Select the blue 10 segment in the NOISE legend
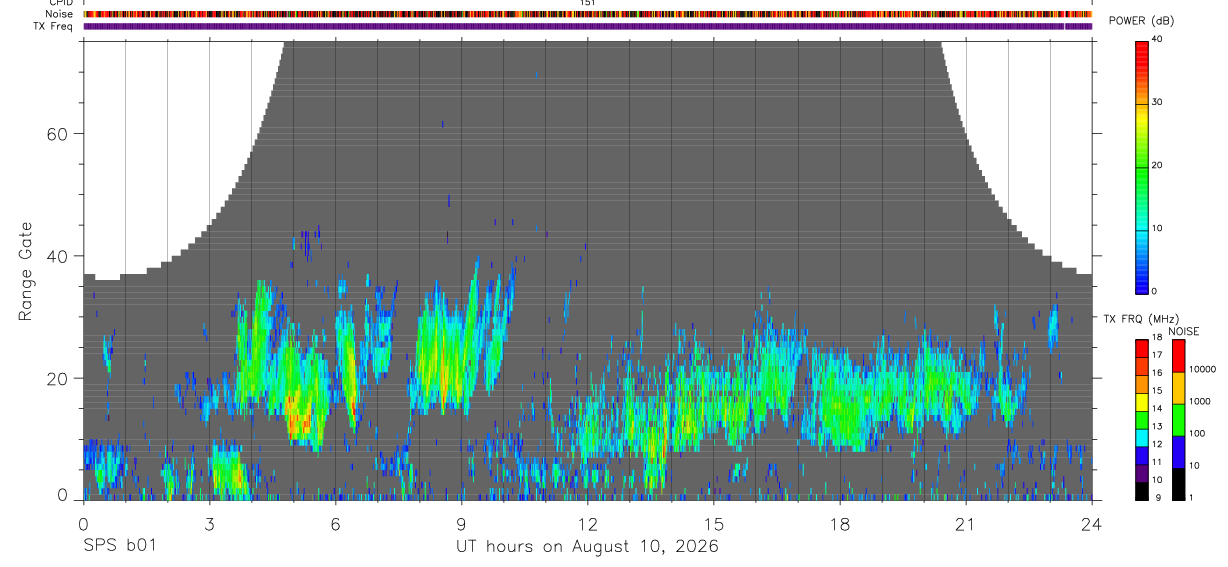 (1177, 452)
